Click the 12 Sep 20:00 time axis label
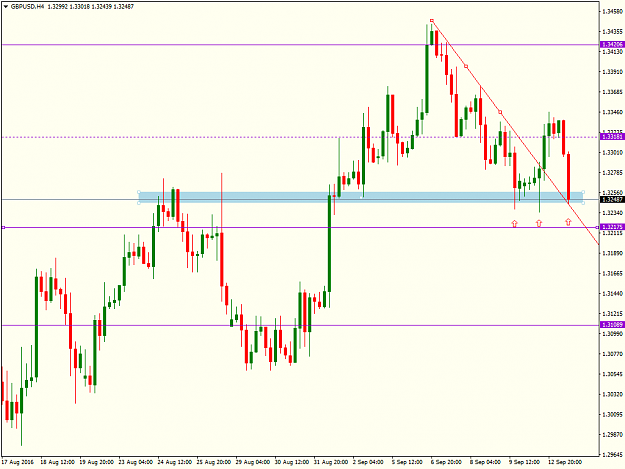The image size is (625, 469). [565, 462]
